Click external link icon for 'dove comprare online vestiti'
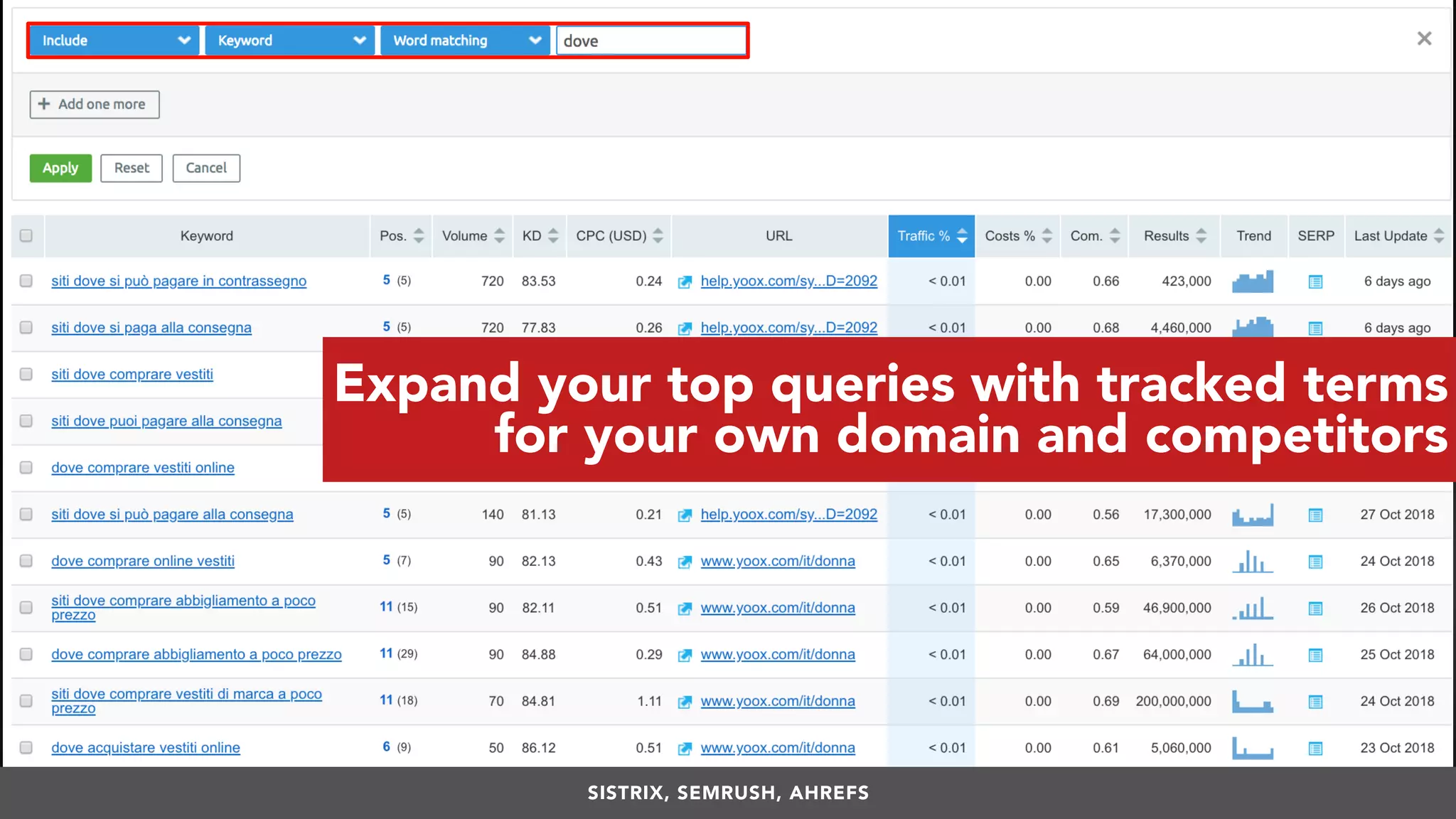The image size is (1456, 819). [685, 562]
